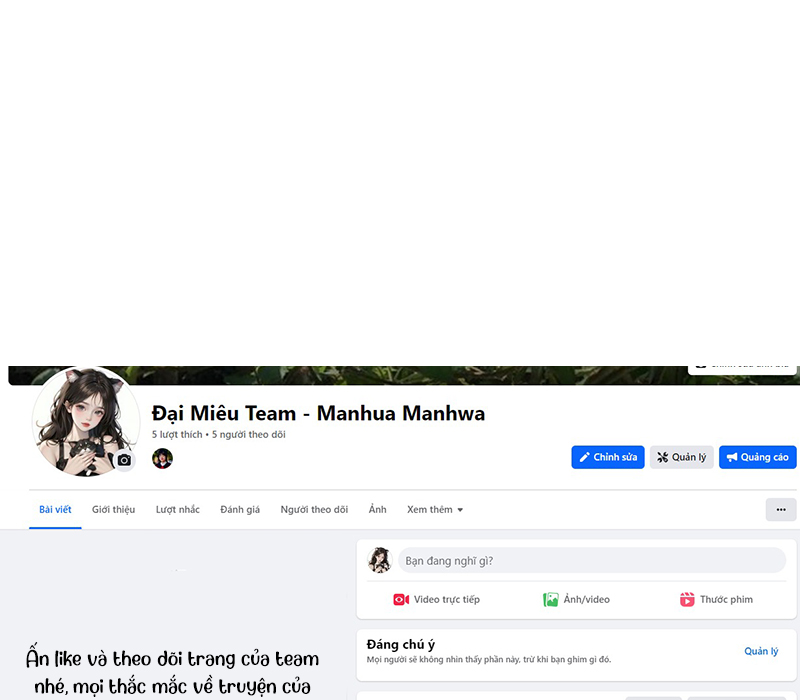
Task: Click the 5 người theo dõi count
Action: tap(248, 435)
